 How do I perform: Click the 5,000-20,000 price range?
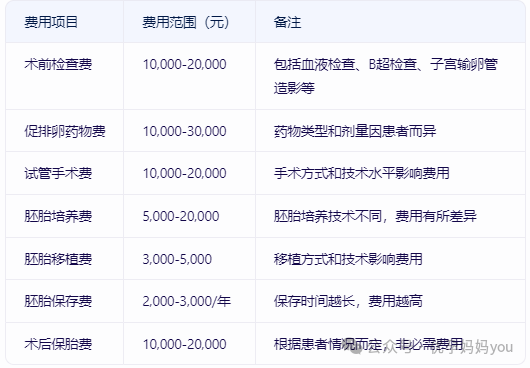[x=181, y=216]
